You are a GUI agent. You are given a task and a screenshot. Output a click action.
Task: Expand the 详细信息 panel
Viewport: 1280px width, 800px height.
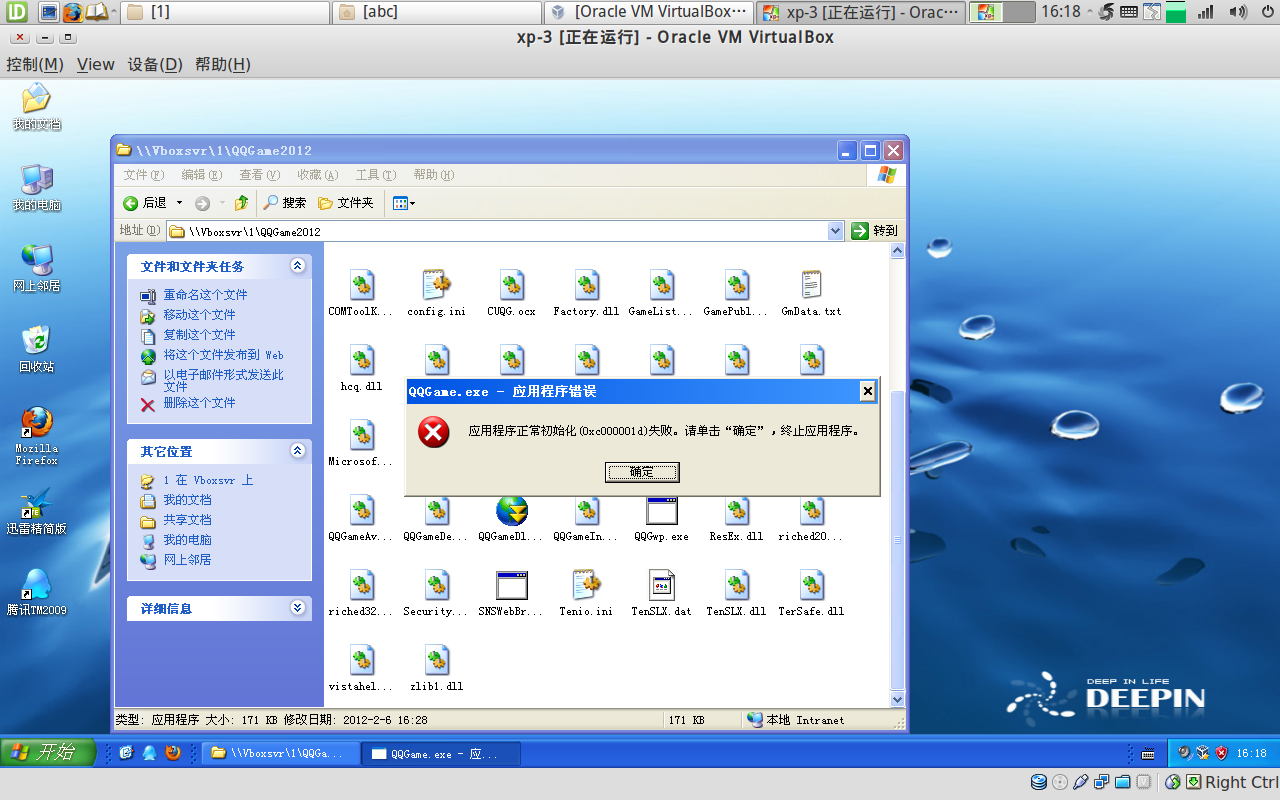point(297,607)
